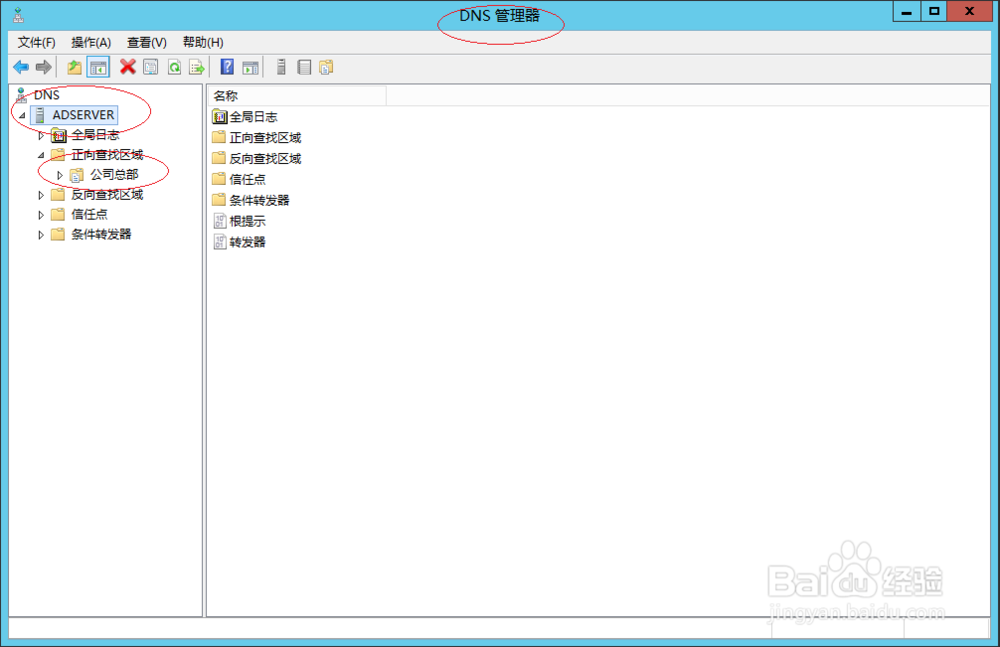Open the 文件(F) menu
The image size is (1000, 647).
[35, 42]
